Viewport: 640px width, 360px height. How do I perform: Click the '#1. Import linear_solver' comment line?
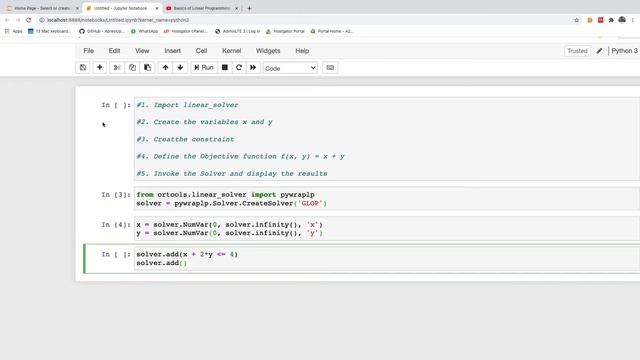[x=187, y=105]
